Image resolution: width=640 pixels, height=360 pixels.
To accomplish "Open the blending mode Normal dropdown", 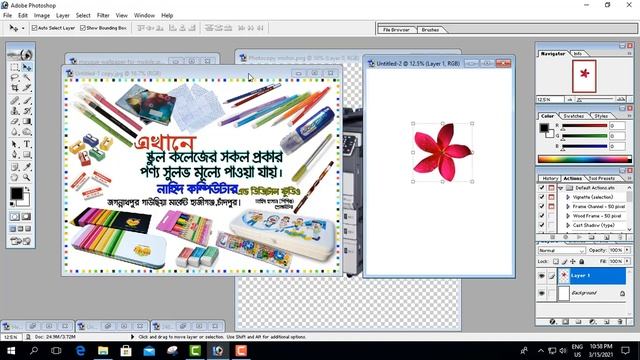I will (x=562, y=250).
